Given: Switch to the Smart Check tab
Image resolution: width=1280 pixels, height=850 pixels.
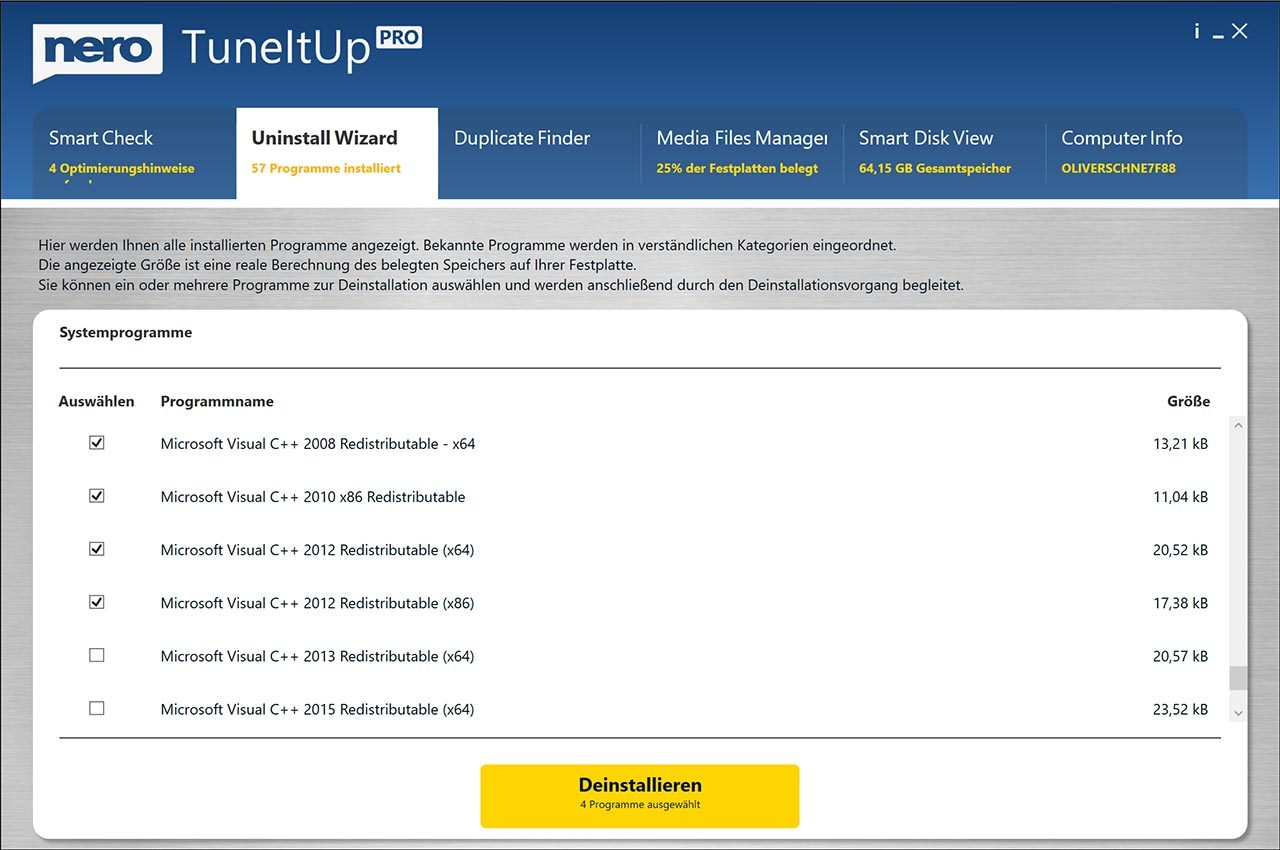Looking at the screenshot, I should (134, 153).
